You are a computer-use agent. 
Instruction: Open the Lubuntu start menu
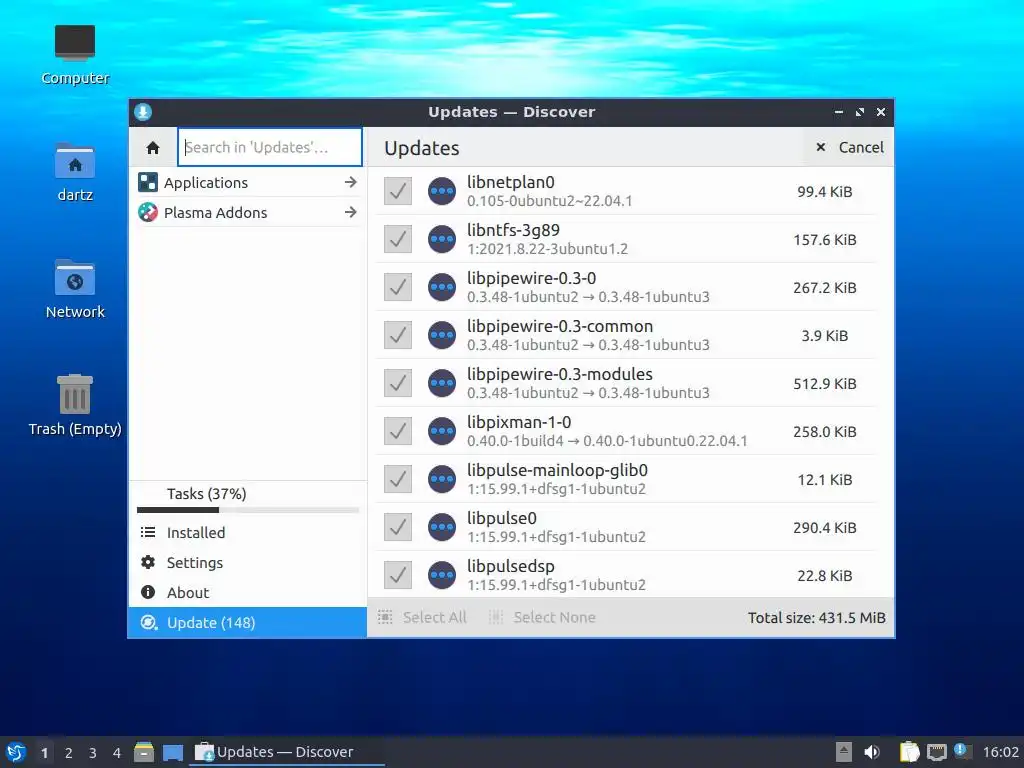16,752
